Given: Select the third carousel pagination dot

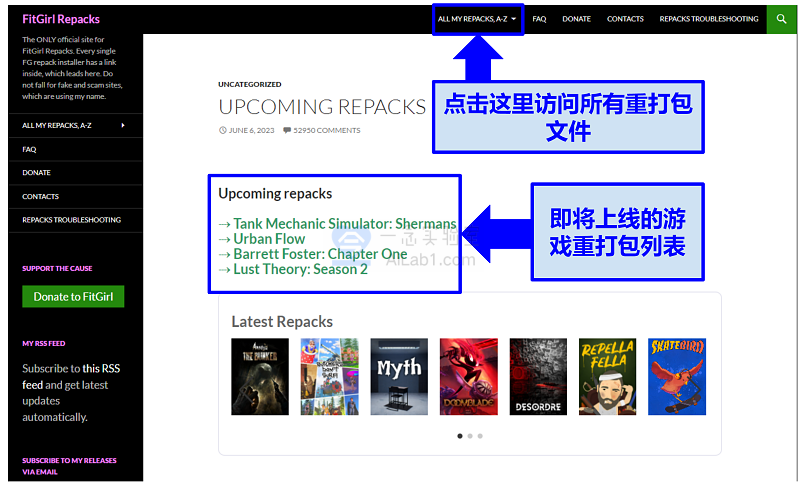Looking at the screenshot, I should pos(480,436).
